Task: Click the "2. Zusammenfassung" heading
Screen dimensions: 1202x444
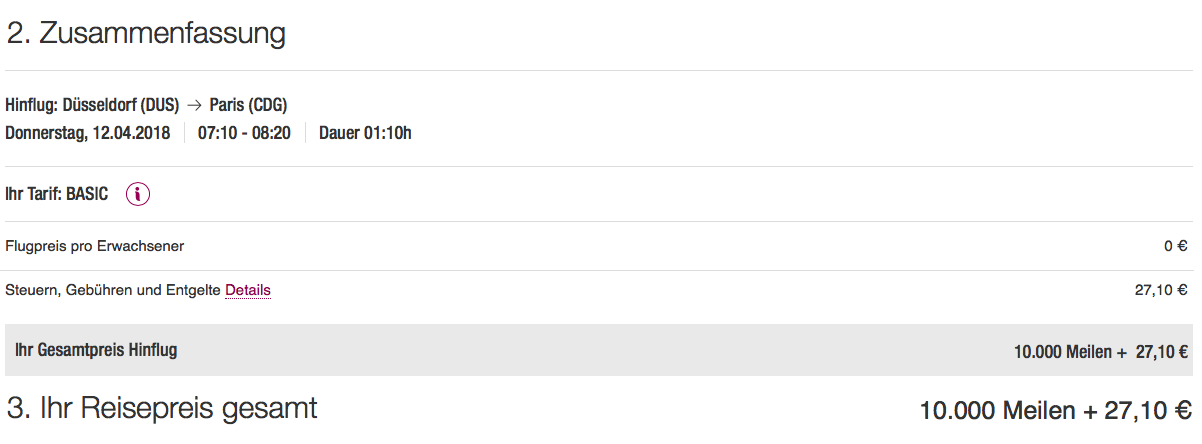Action: (x=146, y=33)
